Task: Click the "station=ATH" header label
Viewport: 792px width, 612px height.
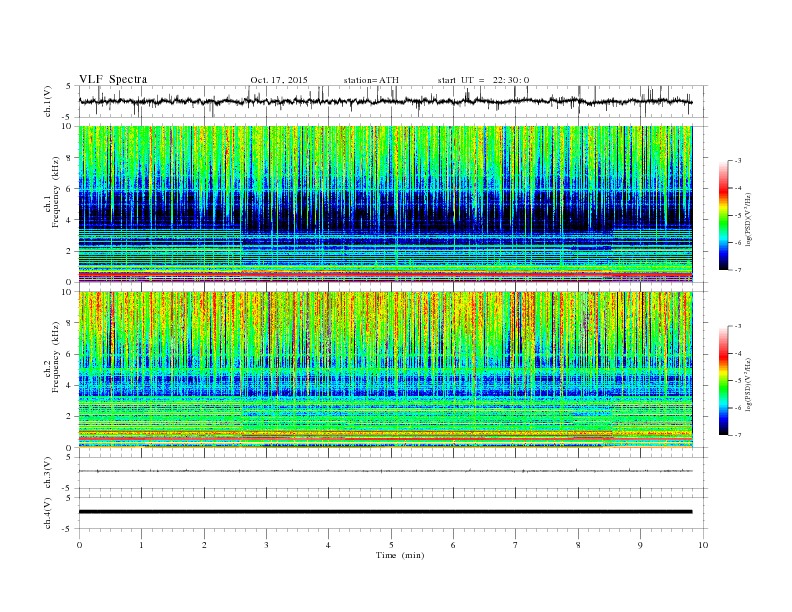Action: (x=371, y=80)
